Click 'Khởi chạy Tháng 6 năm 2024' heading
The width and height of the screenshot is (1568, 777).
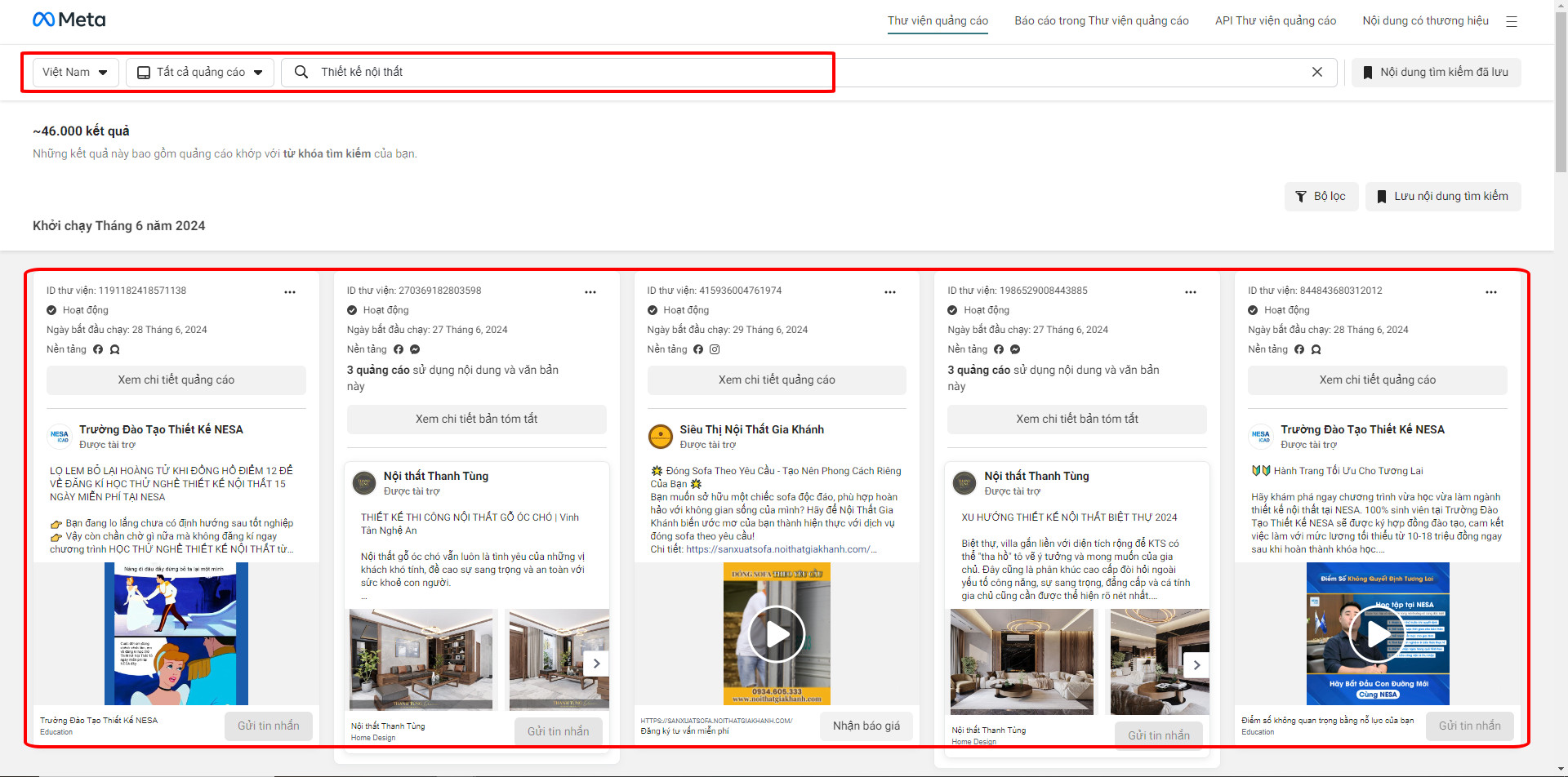tap(118, 225)
